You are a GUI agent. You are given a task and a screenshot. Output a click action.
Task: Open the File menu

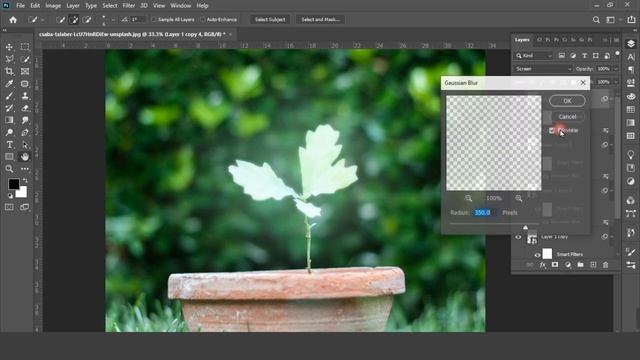point(20,6)
